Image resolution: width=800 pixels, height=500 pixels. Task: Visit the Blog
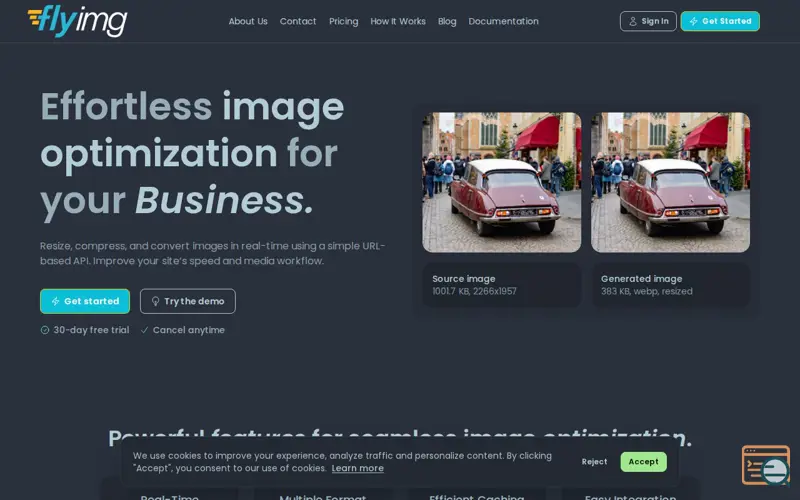point(447,21)
